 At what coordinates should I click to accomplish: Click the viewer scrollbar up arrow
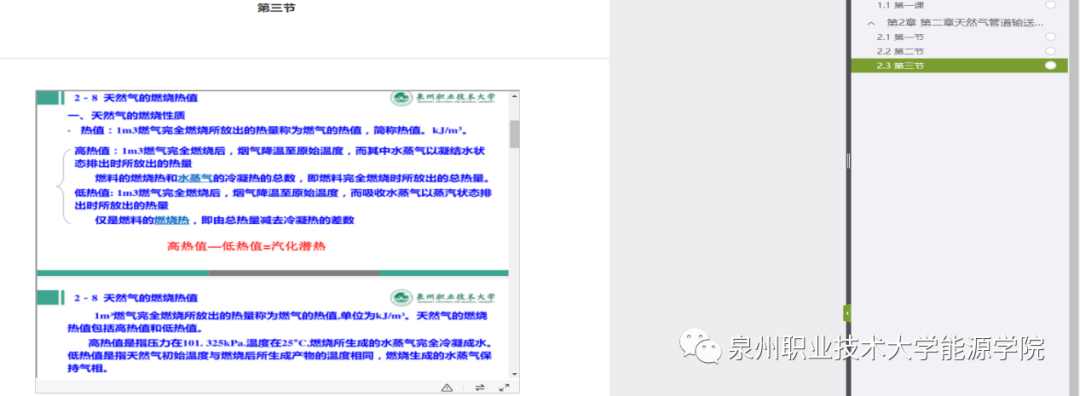coord(515,96)
